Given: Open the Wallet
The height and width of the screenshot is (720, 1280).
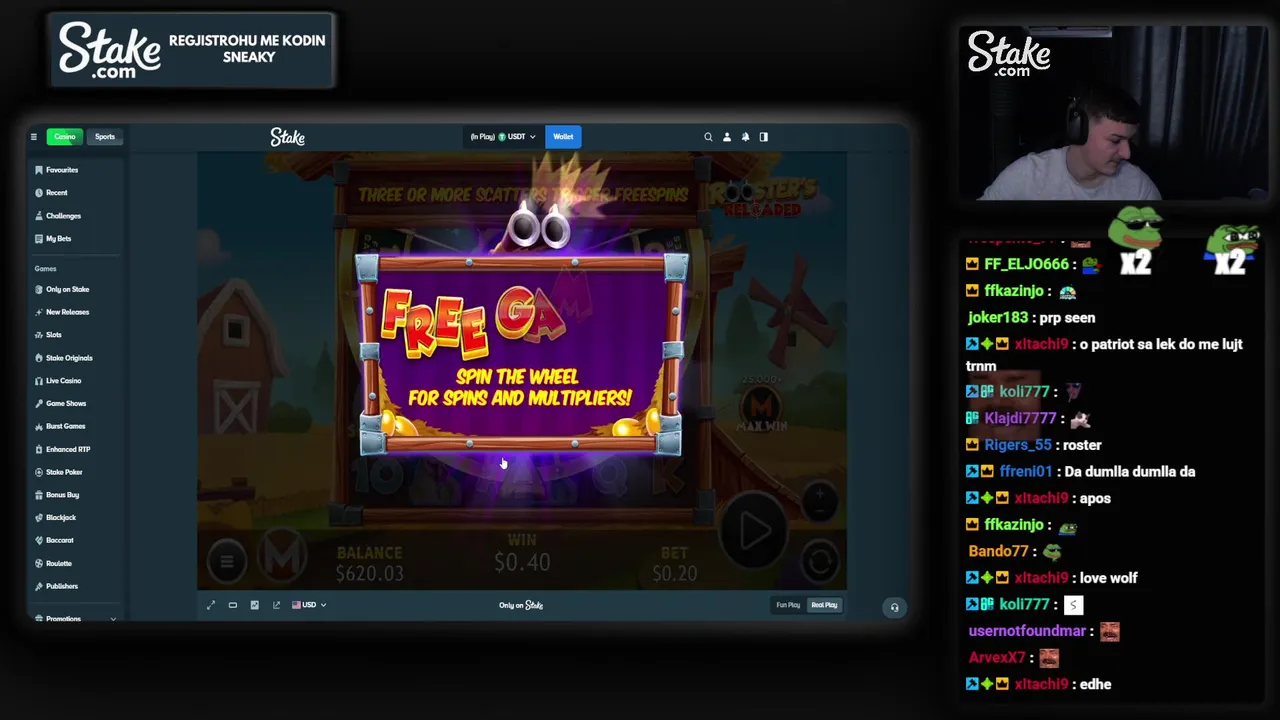Looking at the screenshot, I should [563, 137].
